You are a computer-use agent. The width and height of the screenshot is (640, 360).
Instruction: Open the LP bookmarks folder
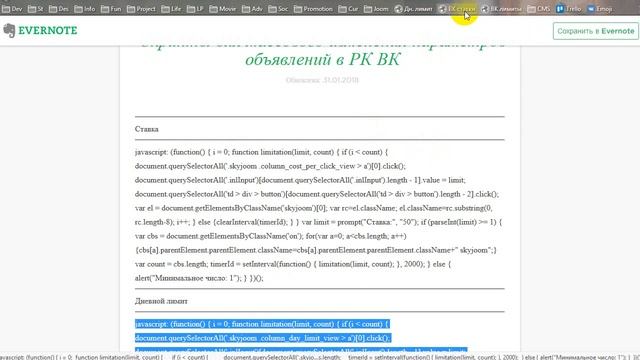[x=195, y=9]
